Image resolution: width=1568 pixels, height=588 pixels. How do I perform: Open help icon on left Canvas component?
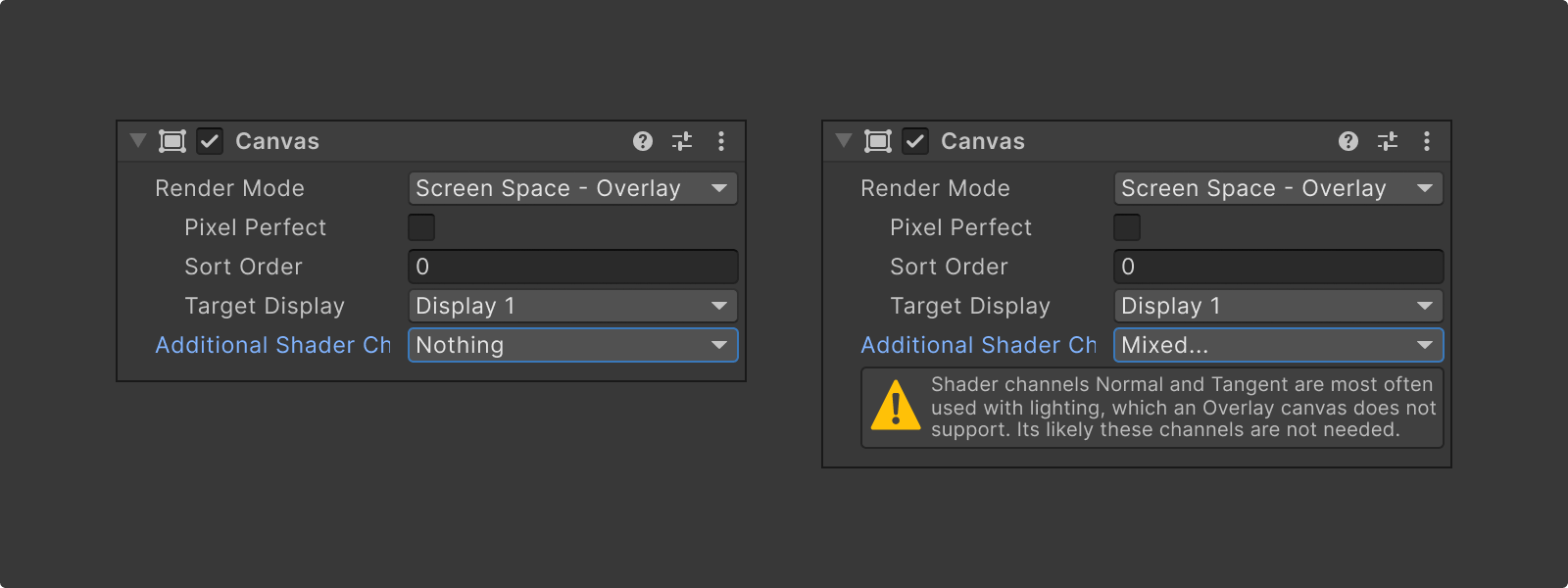(x=643, y=141)
